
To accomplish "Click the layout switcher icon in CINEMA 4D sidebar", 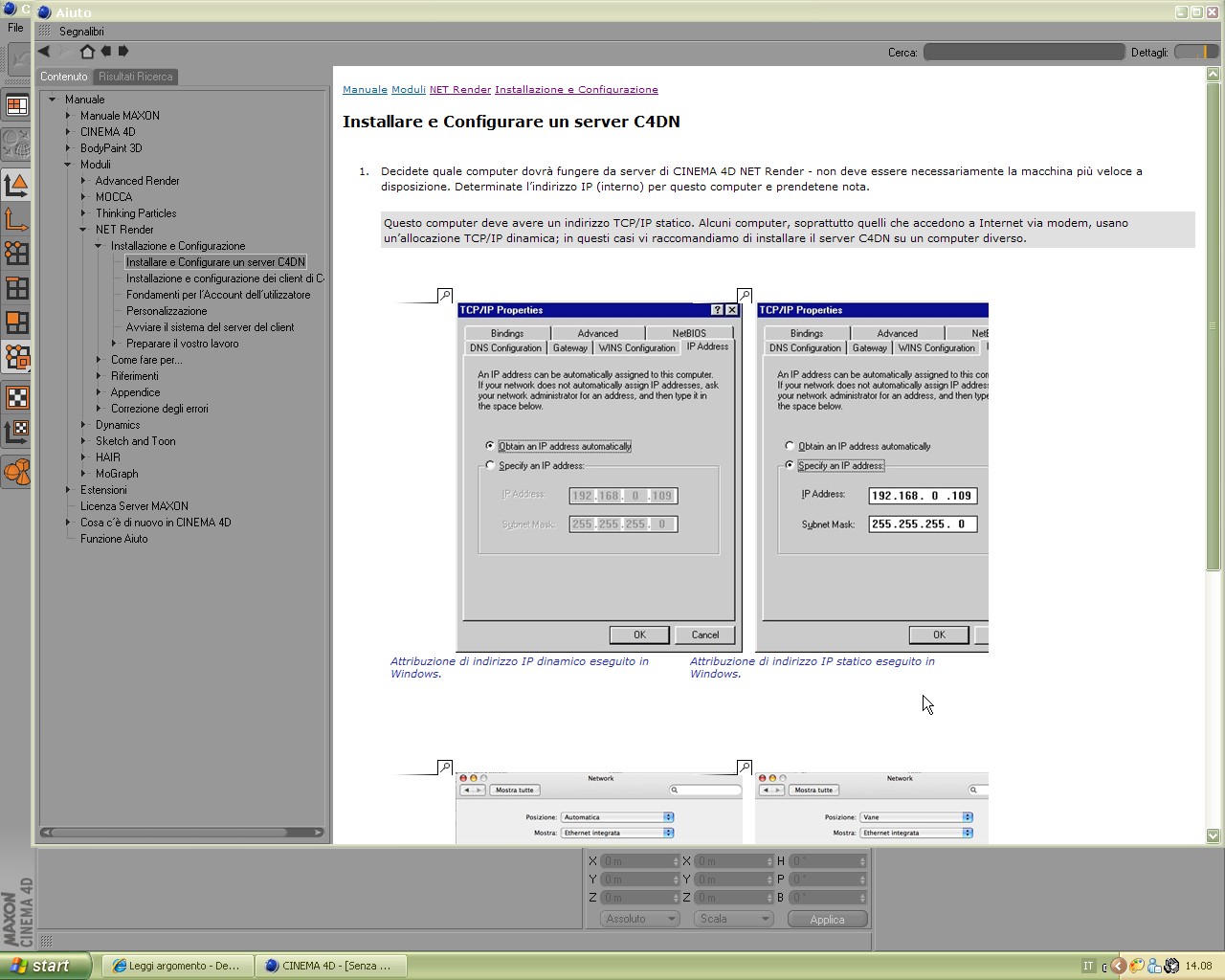I will [17, 105].
